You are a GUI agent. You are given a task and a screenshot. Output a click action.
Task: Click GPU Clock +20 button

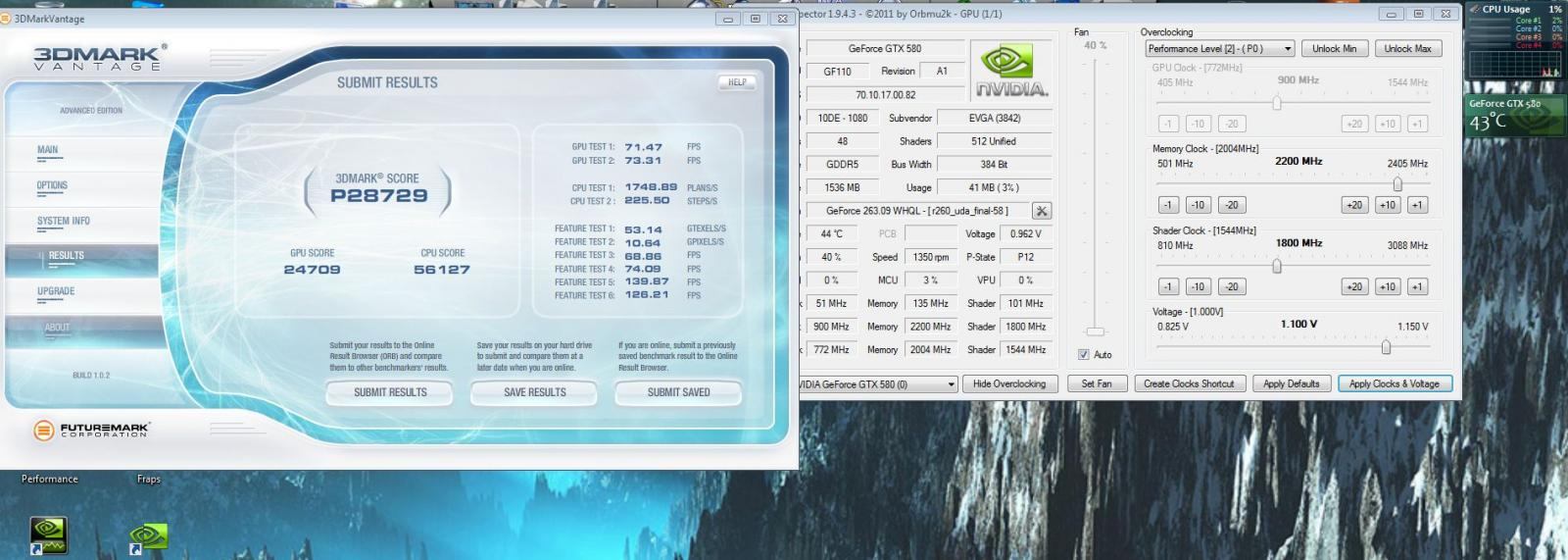(1353, 124)
